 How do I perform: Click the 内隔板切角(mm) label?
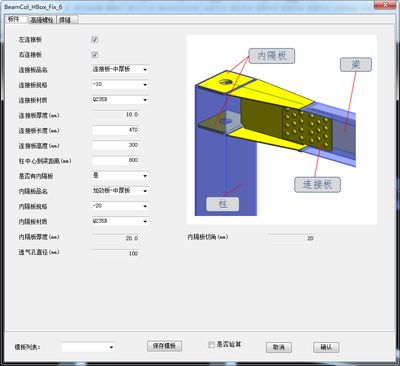click(x=208, y=237)
